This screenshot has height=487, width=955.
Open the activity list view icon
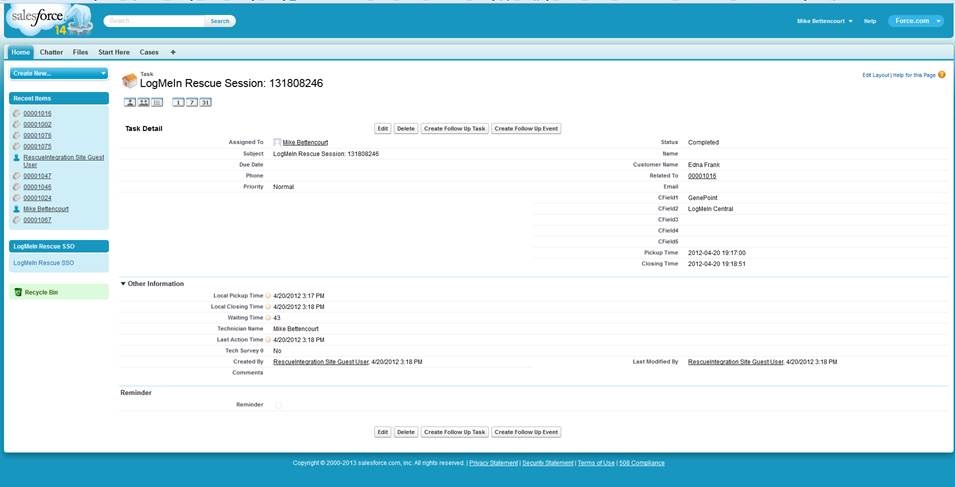[x=157, y=102]
